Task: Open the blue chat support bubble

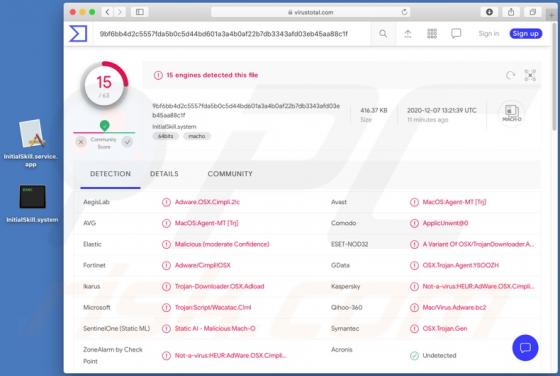Action: (x=525, y=347)
